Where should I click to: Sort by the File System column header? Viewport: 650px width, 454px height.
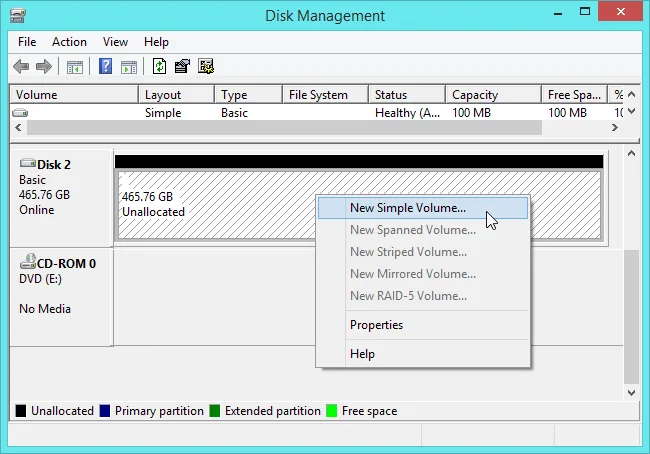[326, 95]
